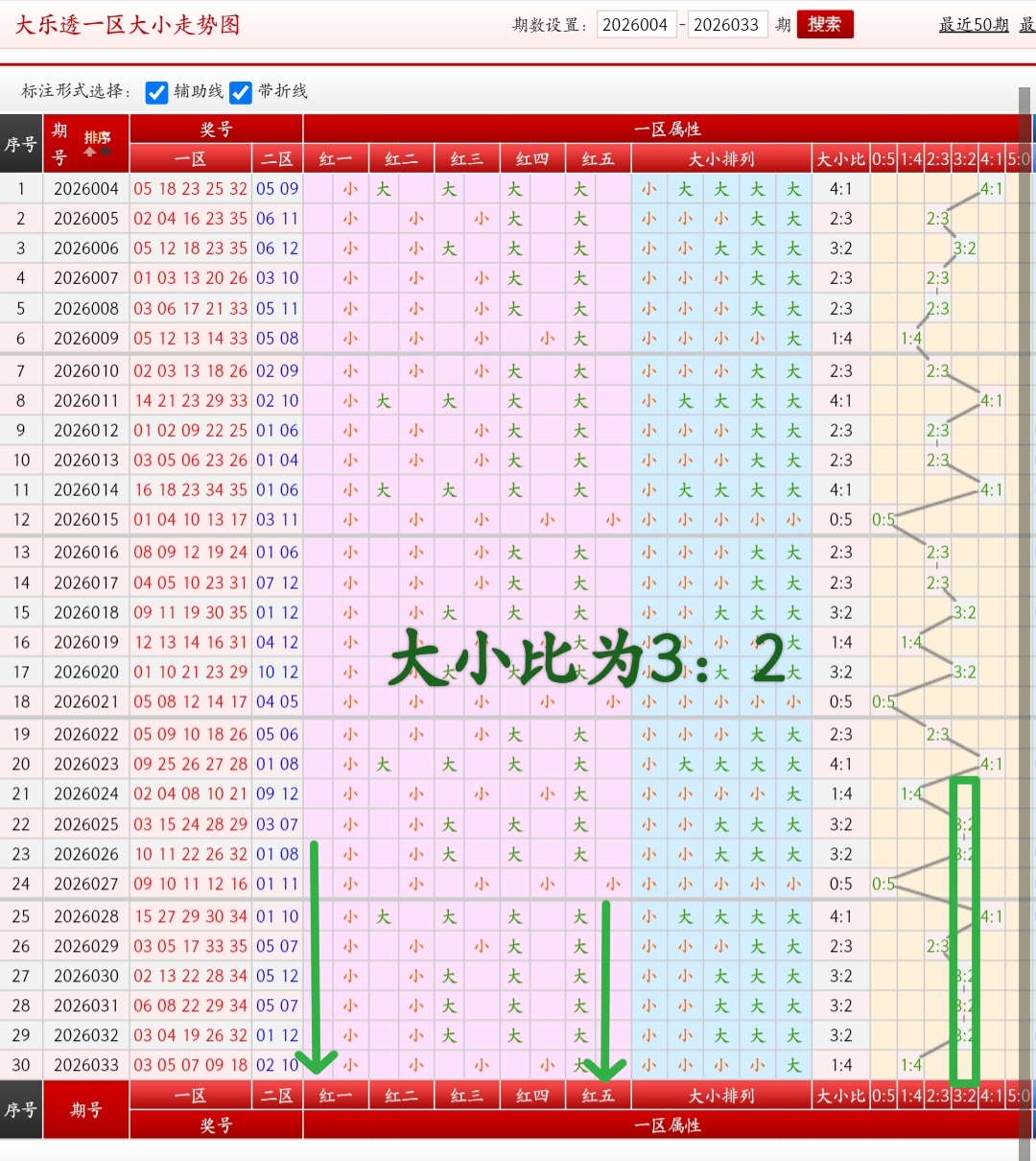This screenshot has height=1161, width=1036.
Task: Click the 3:2 marker in row 2026006
Action: (964, 248)
